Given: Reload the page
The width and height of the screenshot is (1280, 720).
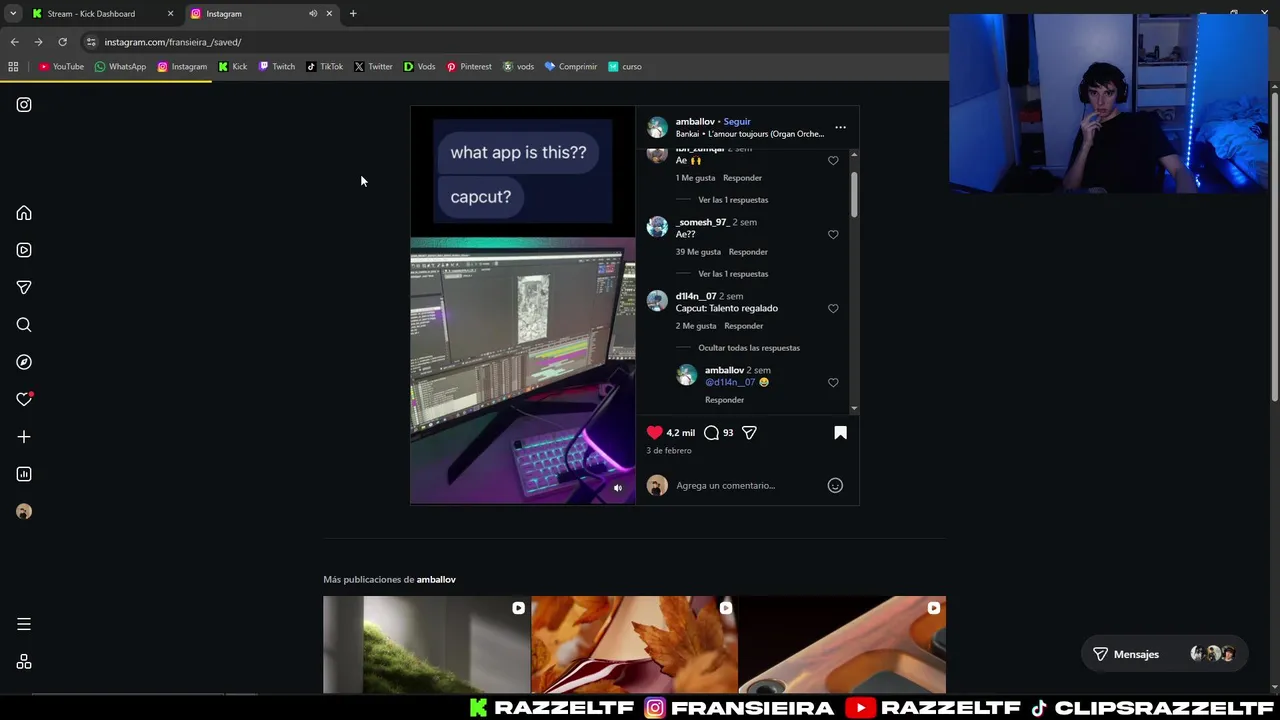Looking at the screenshot, I should pos(62,42).
